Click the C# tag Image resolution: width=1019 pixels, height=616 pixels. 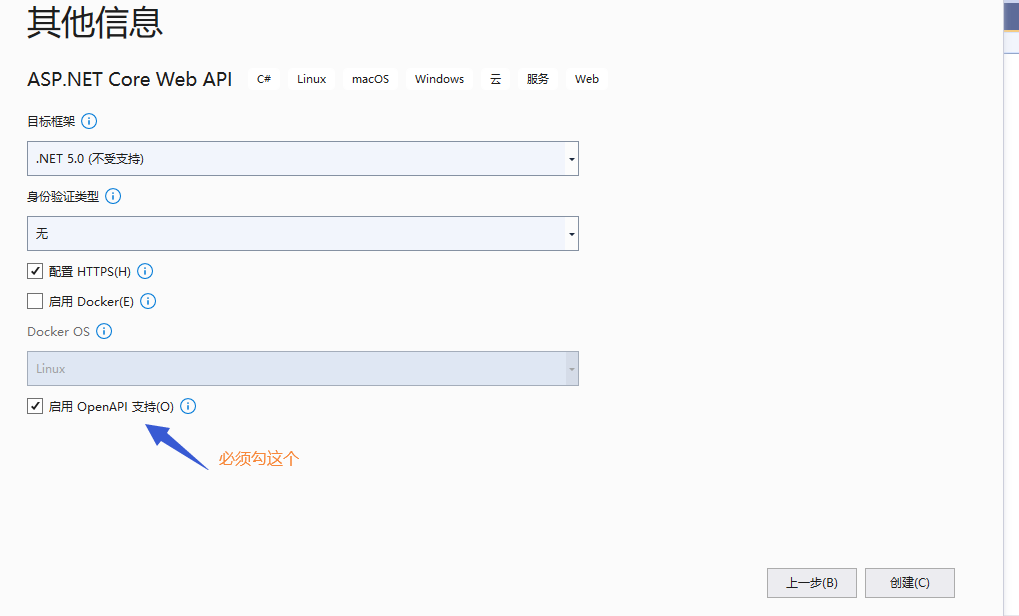pos(264,79)
